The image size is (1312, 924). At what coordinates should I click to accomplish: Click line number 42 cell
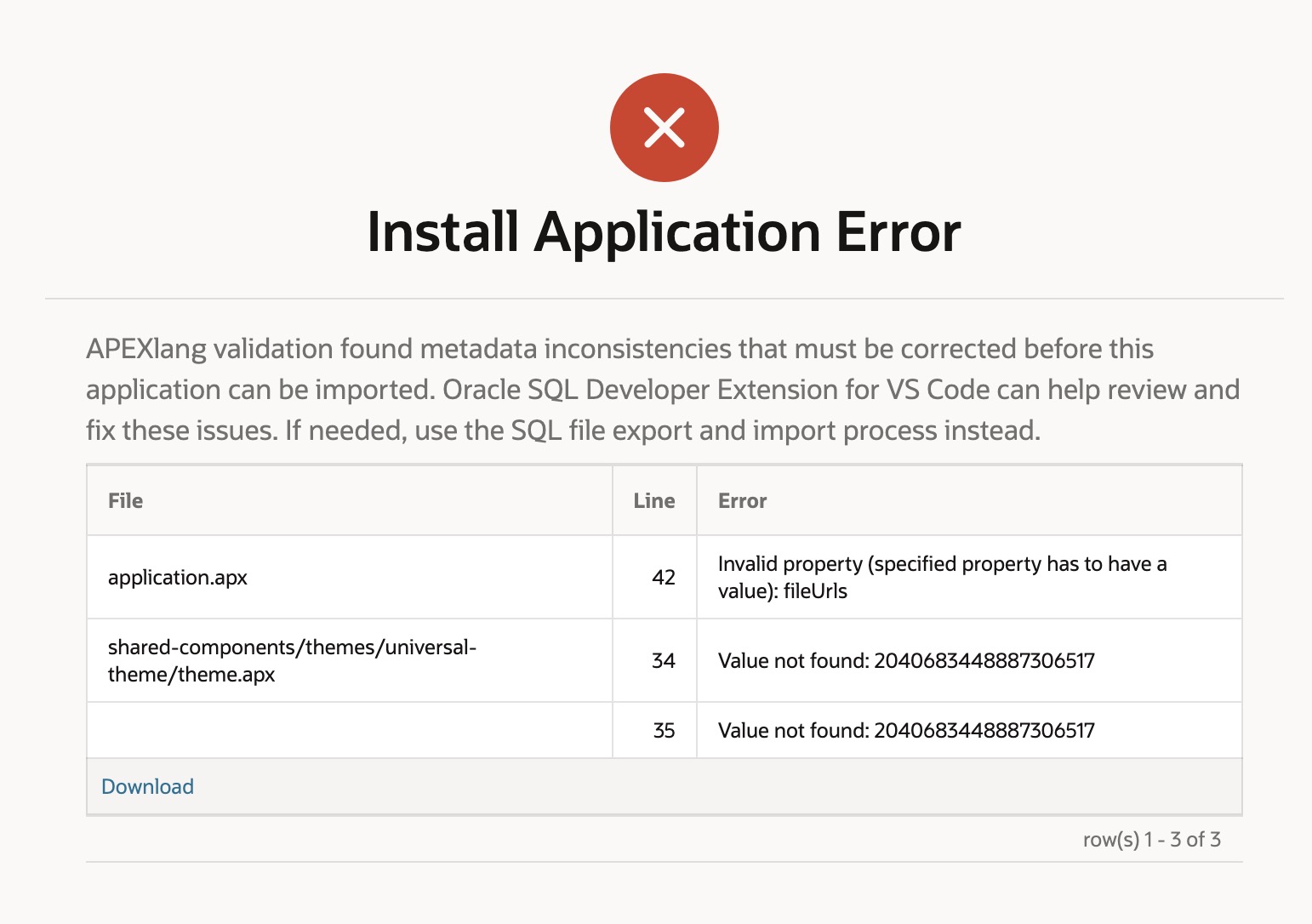click(654, 577)
